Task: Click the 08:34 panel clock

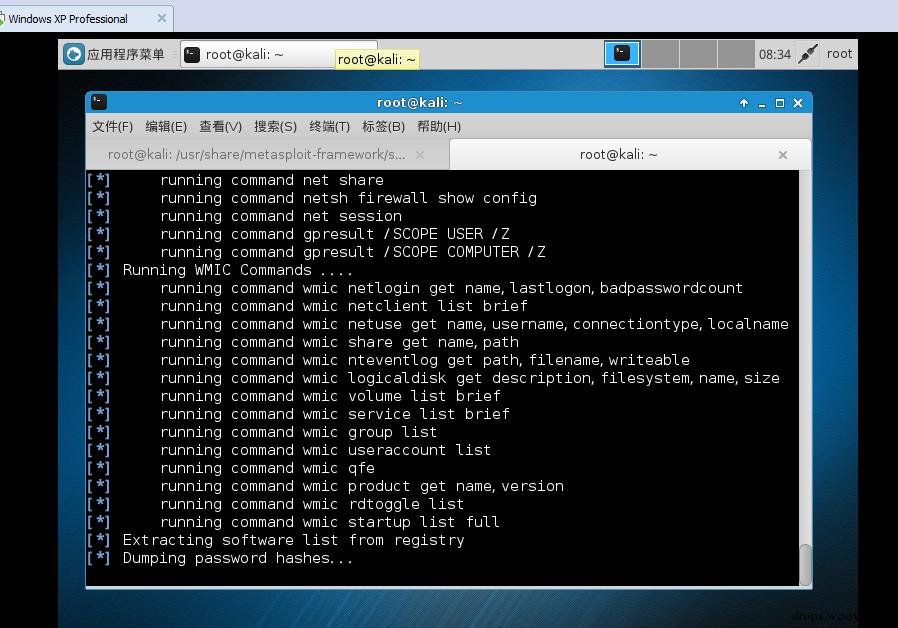Action: click(x=774, y=54)
